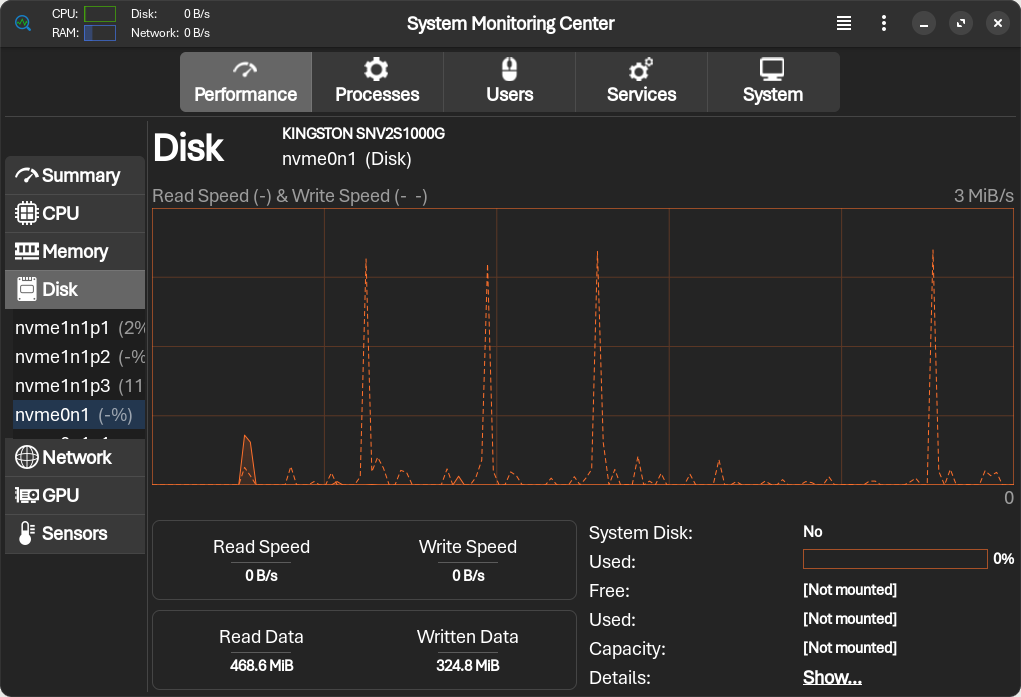This screenshot has height=697, width=1021.
Task: Click the disk Used percentage bar
Action: click(x=895, y=559)
